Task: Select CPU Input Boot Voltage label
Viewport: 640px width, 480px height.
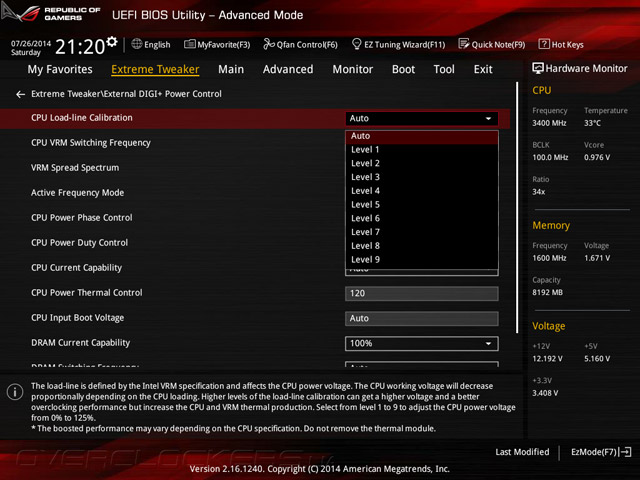Action: click(78, 318)
